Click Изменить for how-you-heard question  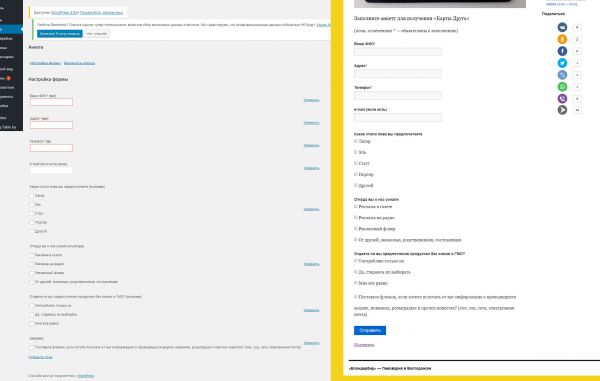pyautogui.click(x=311, y=264)
